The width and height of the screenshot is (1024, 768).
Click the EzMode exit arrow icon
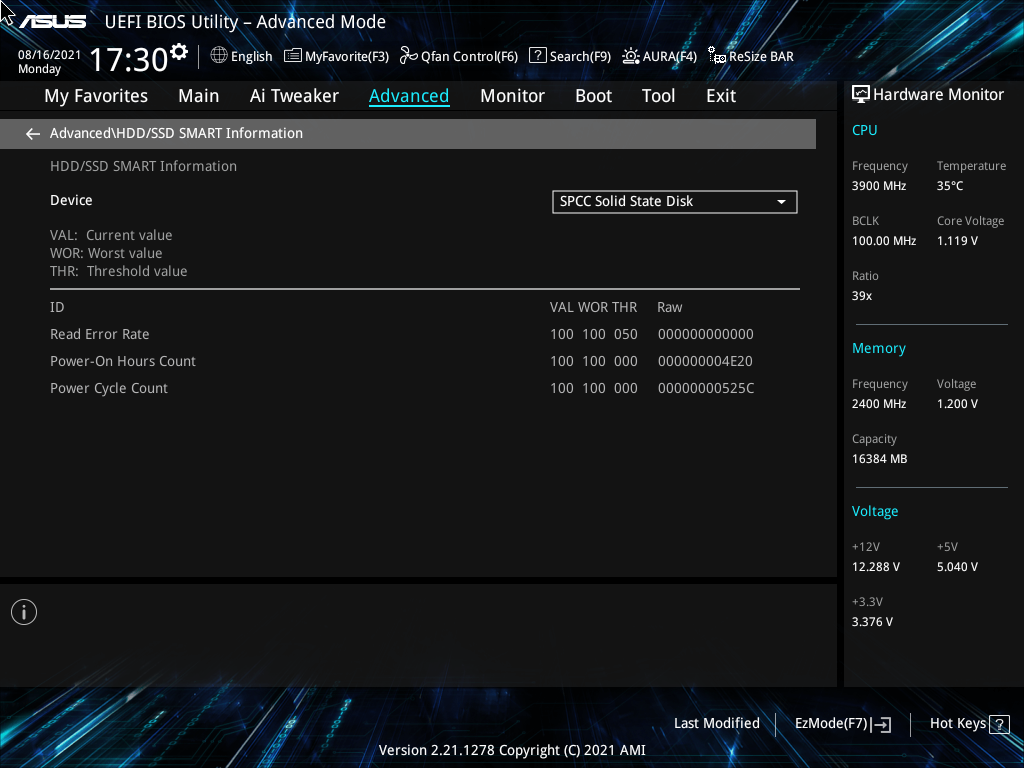pyautogui.click(x=882, y=724)
